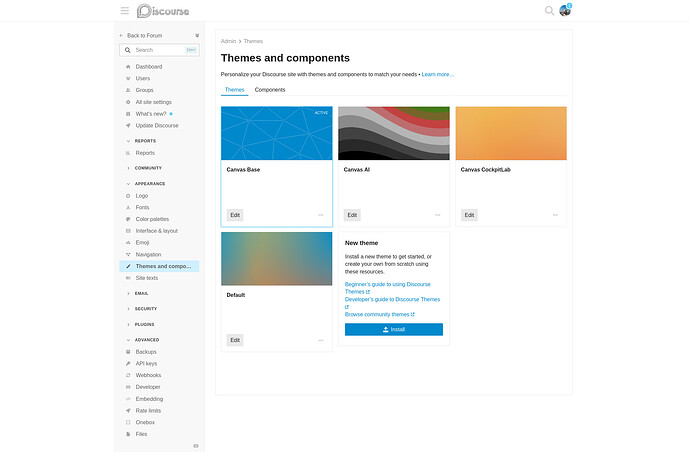The height and width of the screenshot is (452, 690).
Task: Click the Interface & layout icon
Action: click(128, 231)
